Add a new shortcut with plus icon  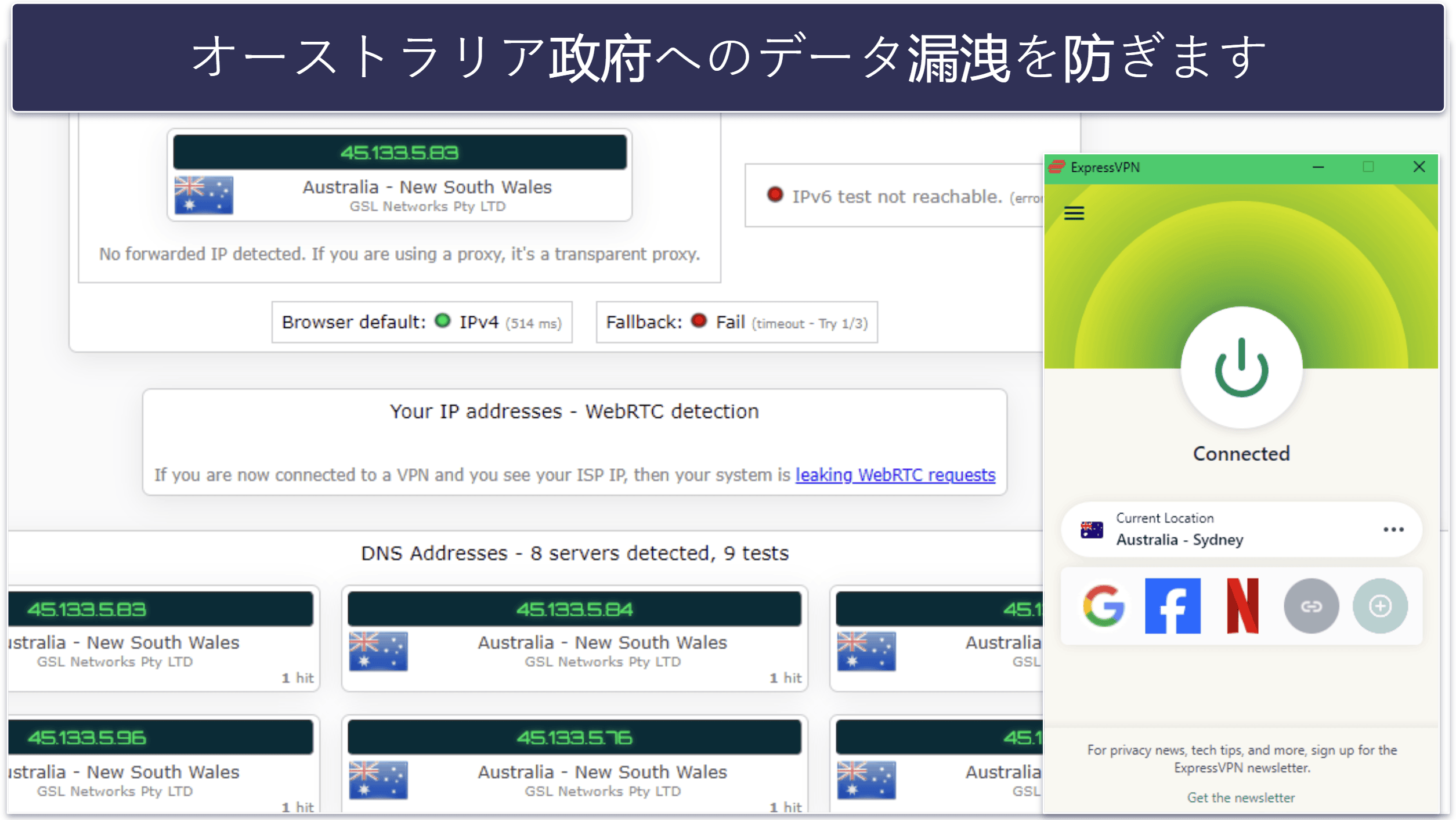pos(1380,605)
